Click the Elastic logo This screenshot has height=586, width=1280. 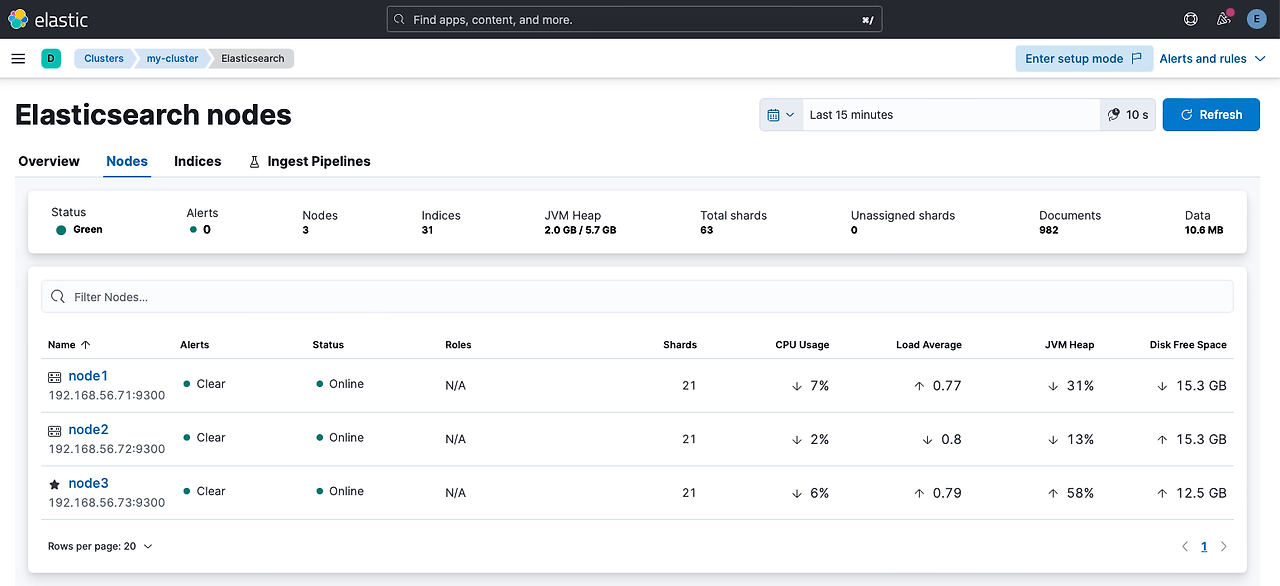(x=48, y=19)
